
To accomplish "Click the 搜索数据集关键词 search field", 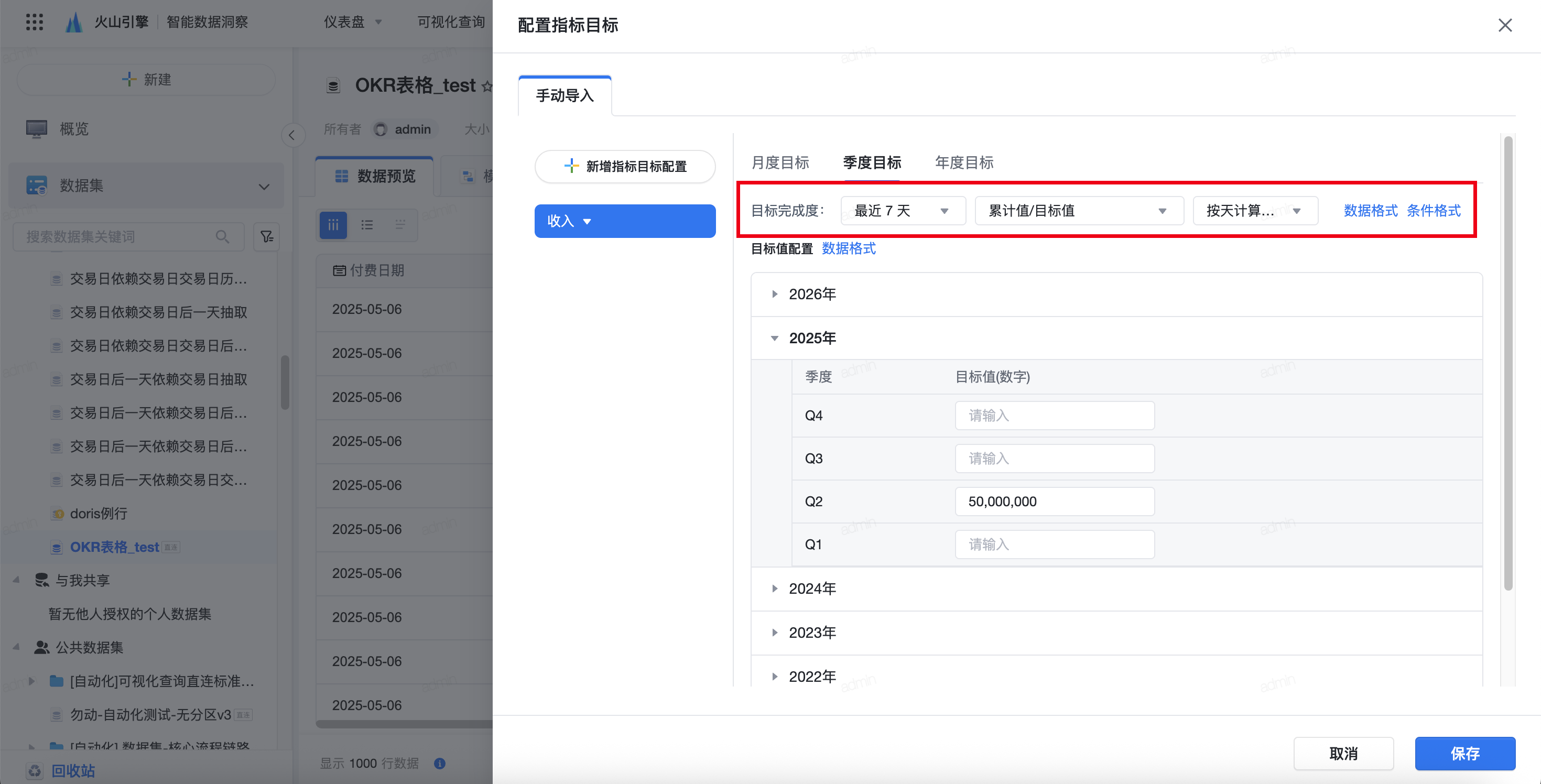I will click(128, 237).
